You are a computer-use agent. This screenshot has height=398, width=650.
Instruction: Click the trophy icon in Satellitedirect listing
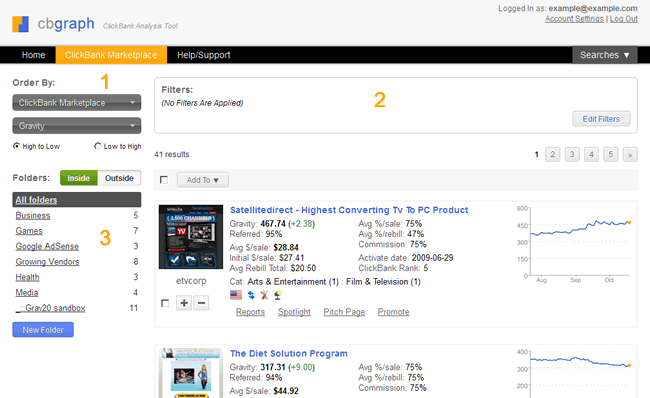[x=278, y=295]
